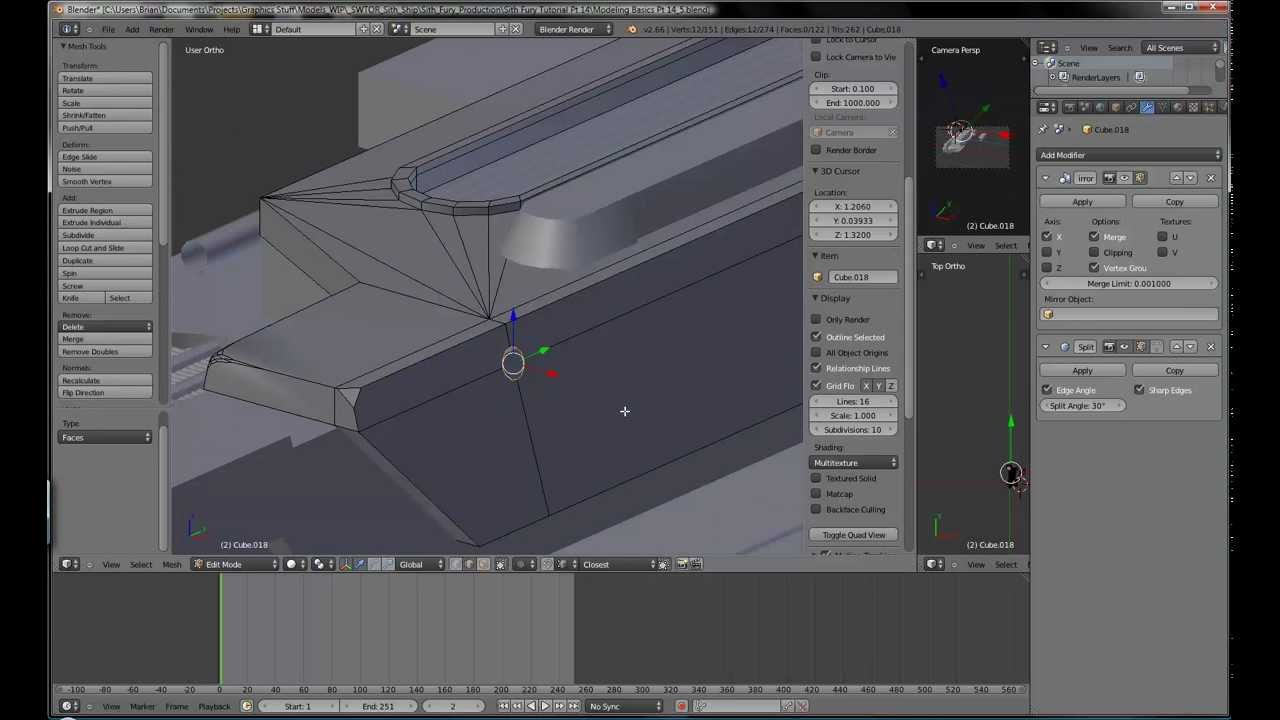Open the Material properties tab icon
Screen dimensions: 1280x720
[1177, 107]
